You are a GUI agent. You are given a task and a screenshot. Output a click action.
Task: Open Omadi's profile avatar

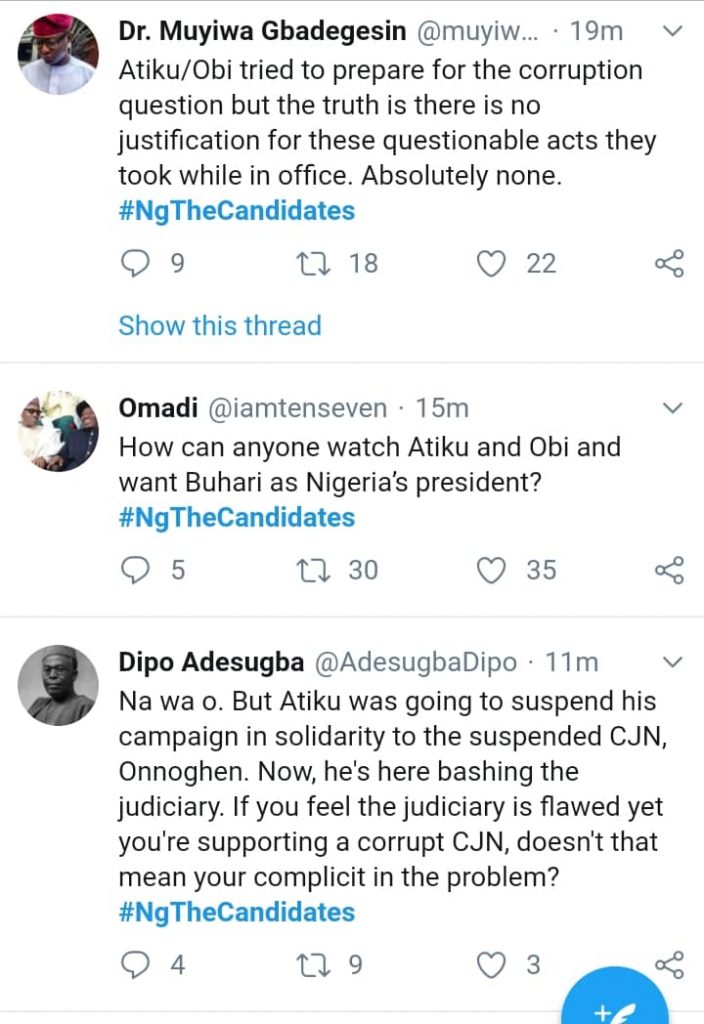tap(58, 431)
